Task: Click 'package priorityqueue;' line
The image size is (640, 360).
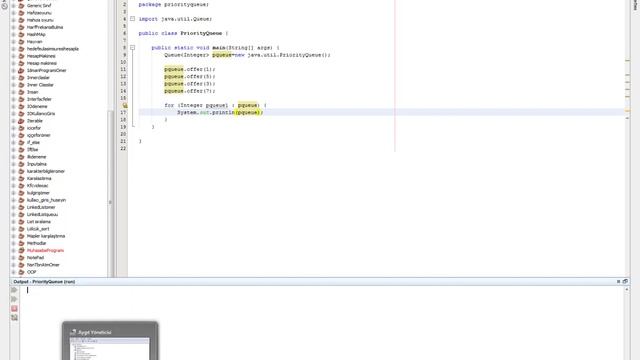Action: (x=174, y=4)
